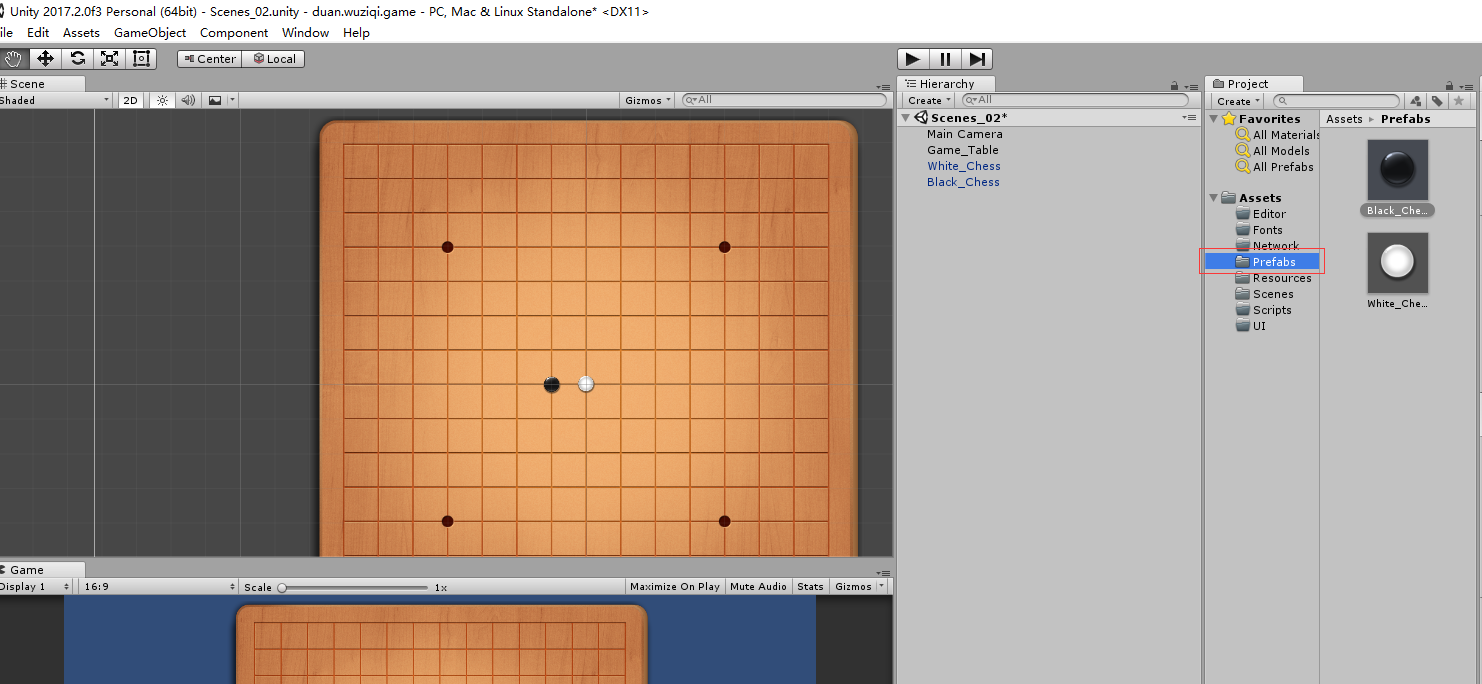Step one frame forward
This screenshot has height=684, width=1482.
click(977, 58)
